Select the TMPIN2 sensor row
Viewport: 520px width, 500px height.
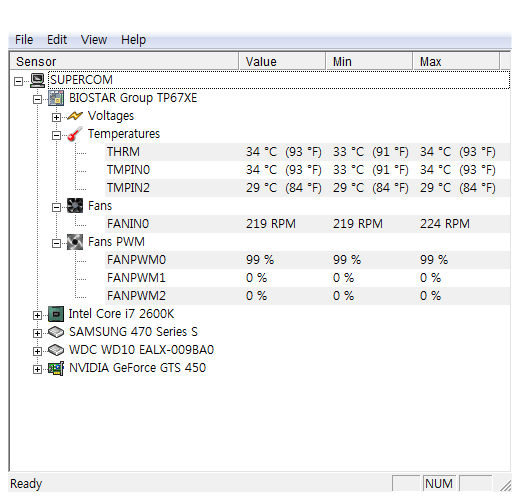pyautogui.click(x=307, y=188)
